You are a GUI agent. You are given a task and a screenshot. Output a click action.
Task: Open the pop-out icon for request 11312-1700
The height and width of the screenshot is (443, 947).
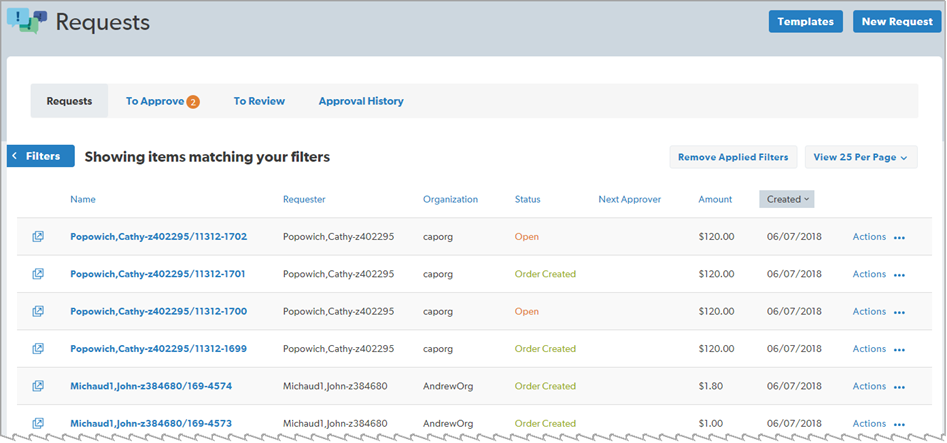38,312
